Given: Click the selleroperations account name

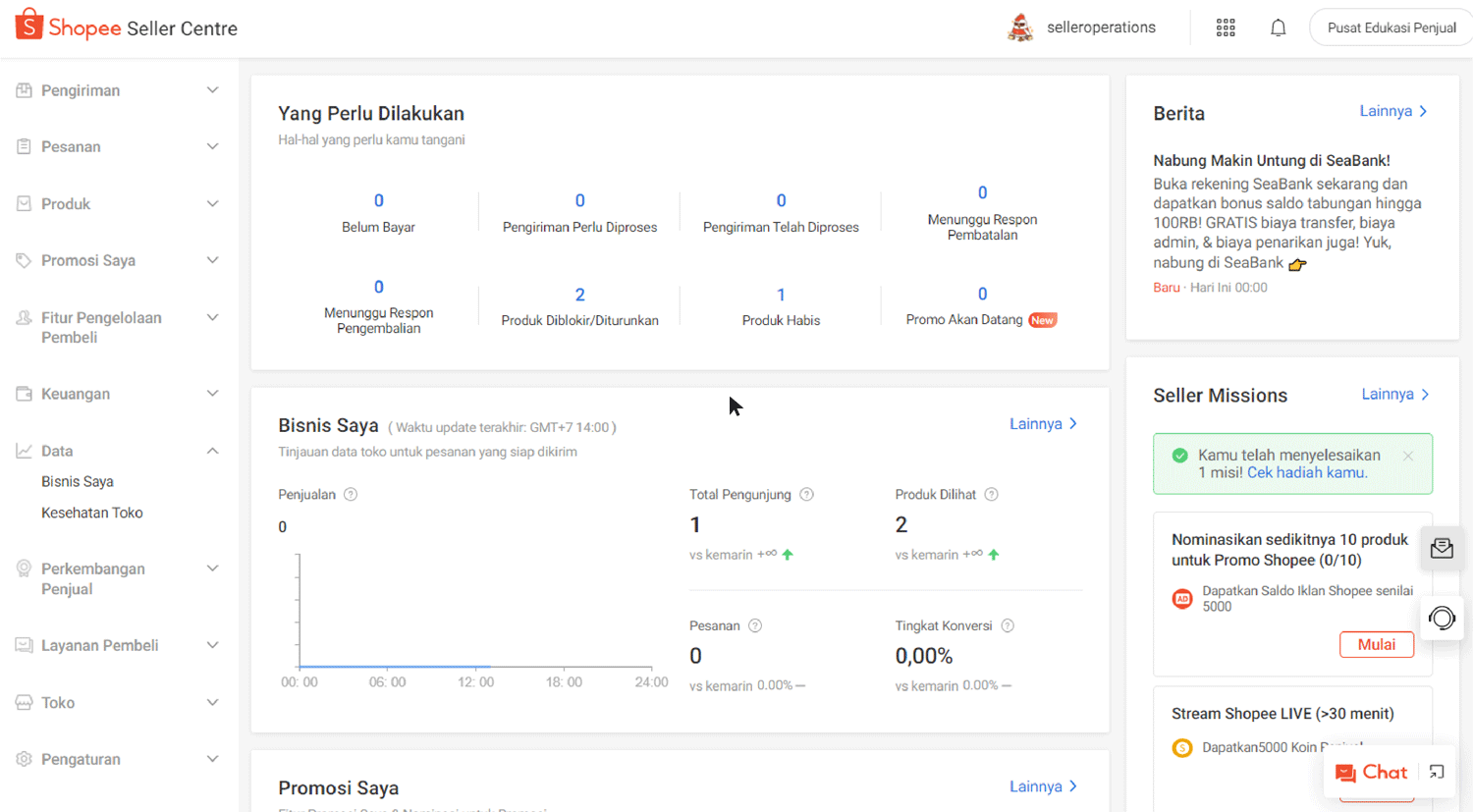Looking at the screenshot, I should (x=1101, y=27).
